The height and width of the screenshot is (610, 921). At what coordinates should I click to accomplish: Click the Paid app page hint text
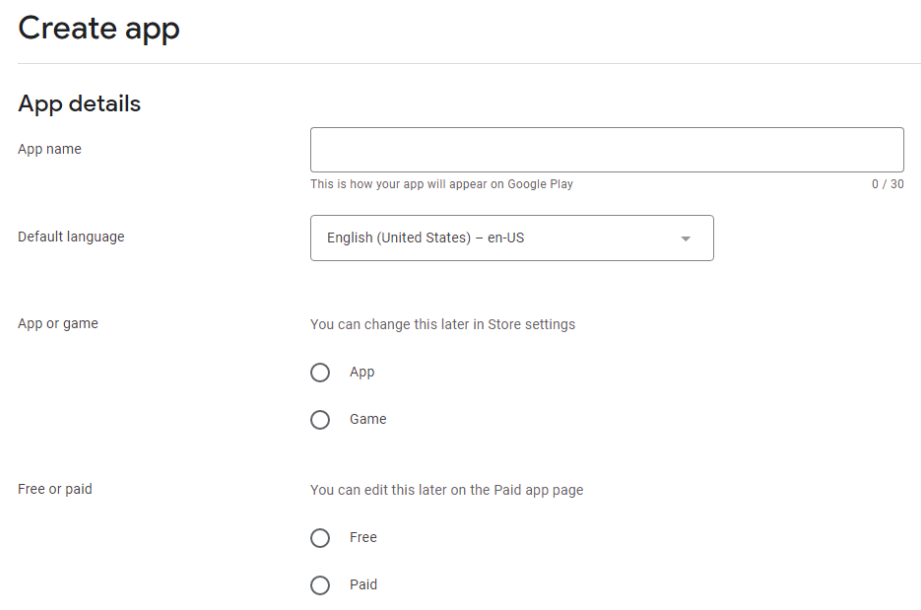tap(446, 490)
